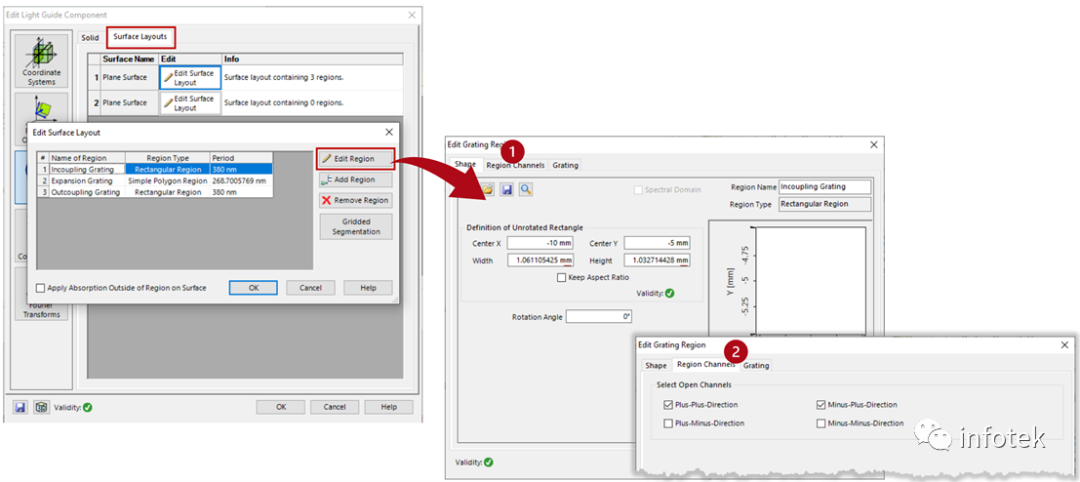
Task: Check the Plus-Minus-Direction channel
Action: [x=667, y=423]
